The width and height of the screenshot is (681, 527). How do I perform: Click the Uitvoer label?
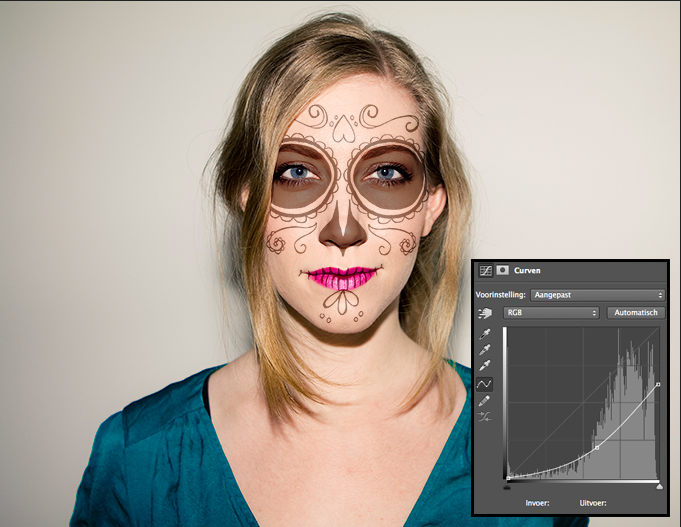click(x=593, y=503)
